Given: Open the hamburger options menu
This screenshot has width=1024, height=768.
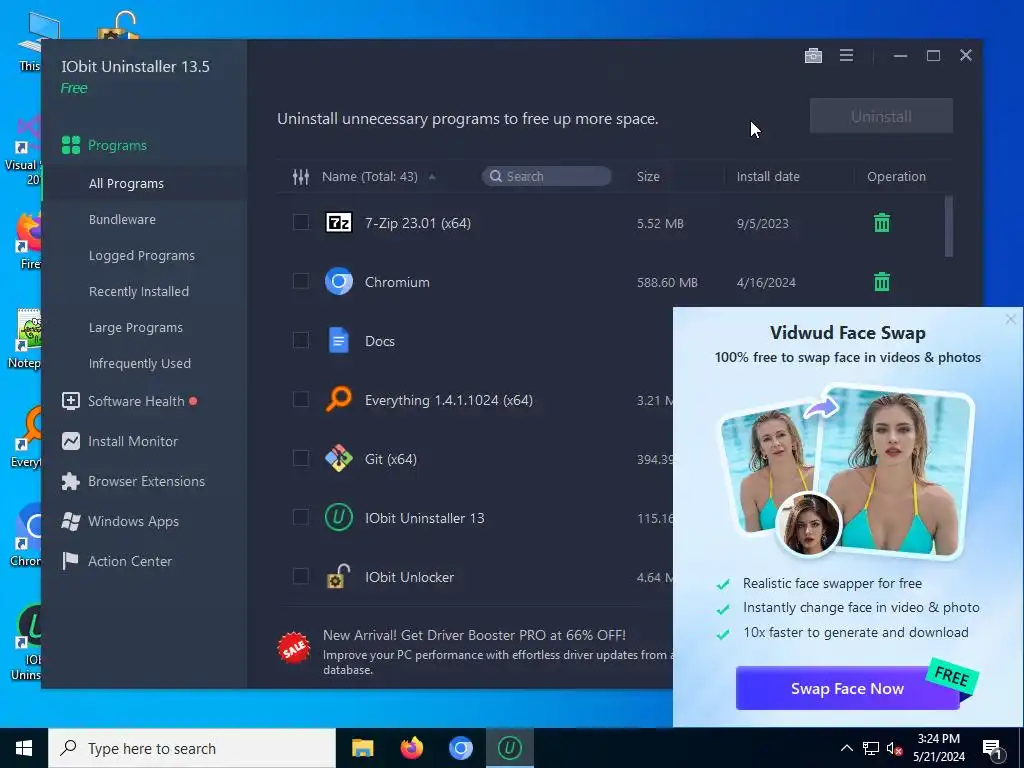Looking at the screenshot, I should (846, 56).
